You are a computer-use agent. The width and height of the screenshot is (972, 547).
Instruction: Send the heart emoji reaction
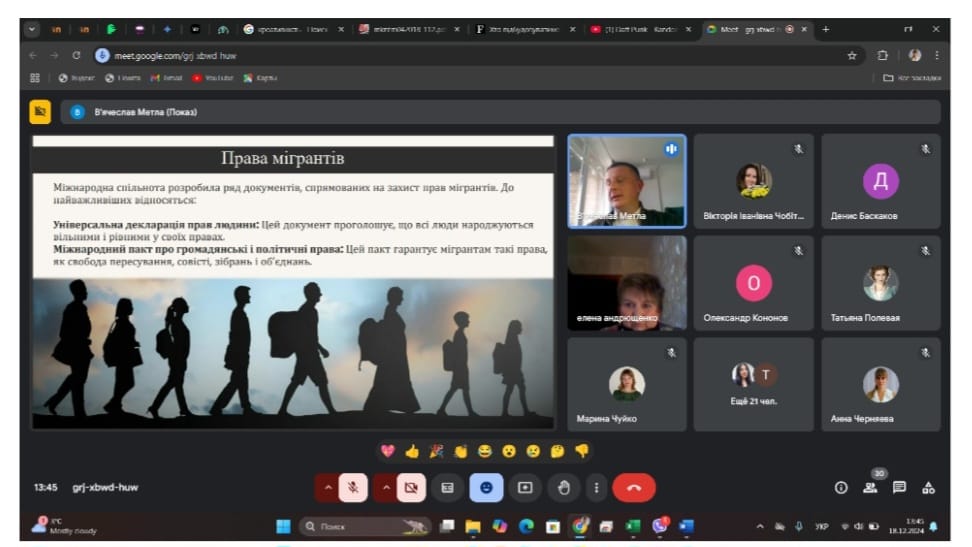click(388, 451)
